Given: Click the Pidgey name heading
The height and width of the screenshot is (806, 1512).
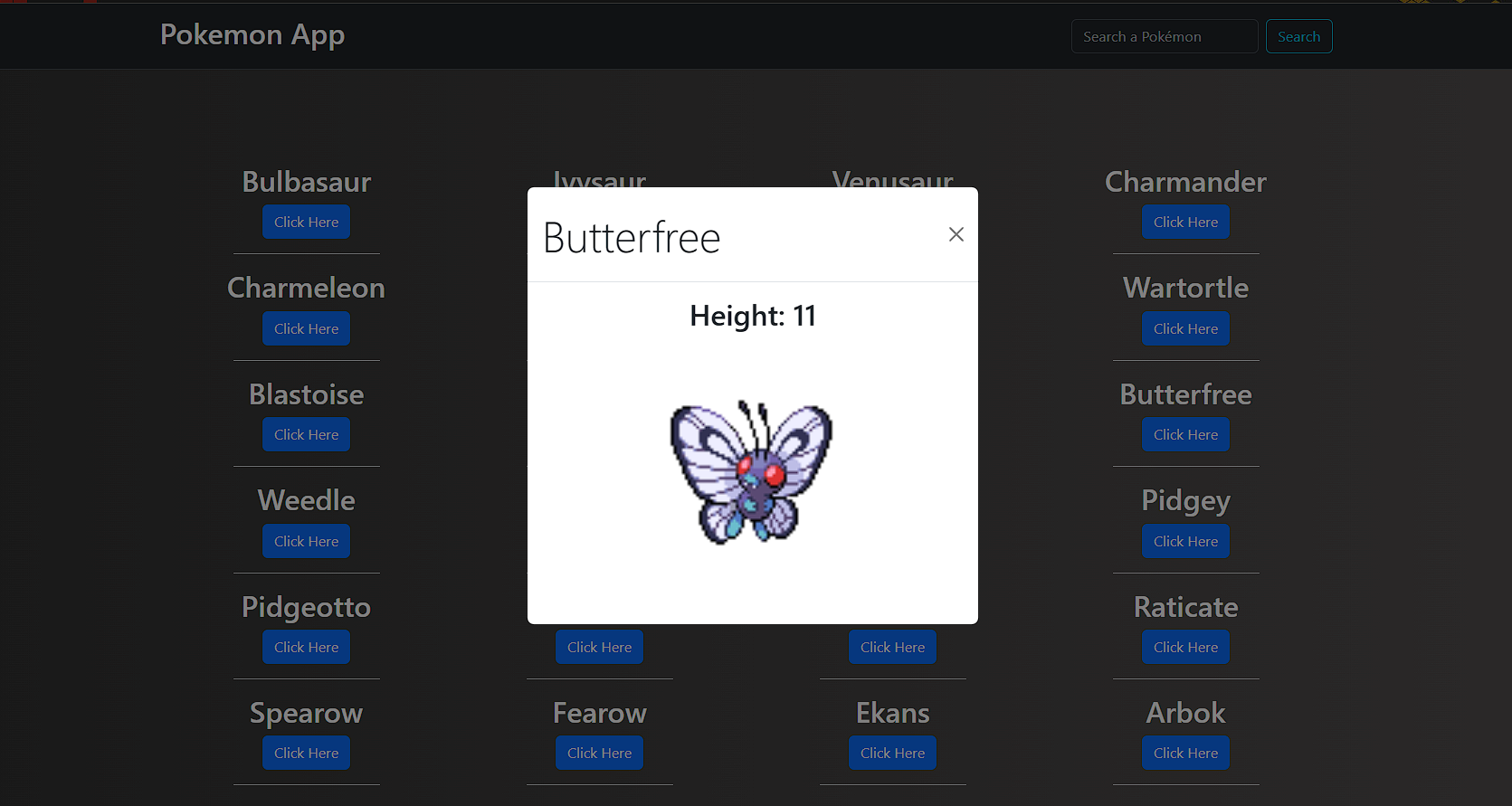Looking at the screenshot, I should point(1185,501).
